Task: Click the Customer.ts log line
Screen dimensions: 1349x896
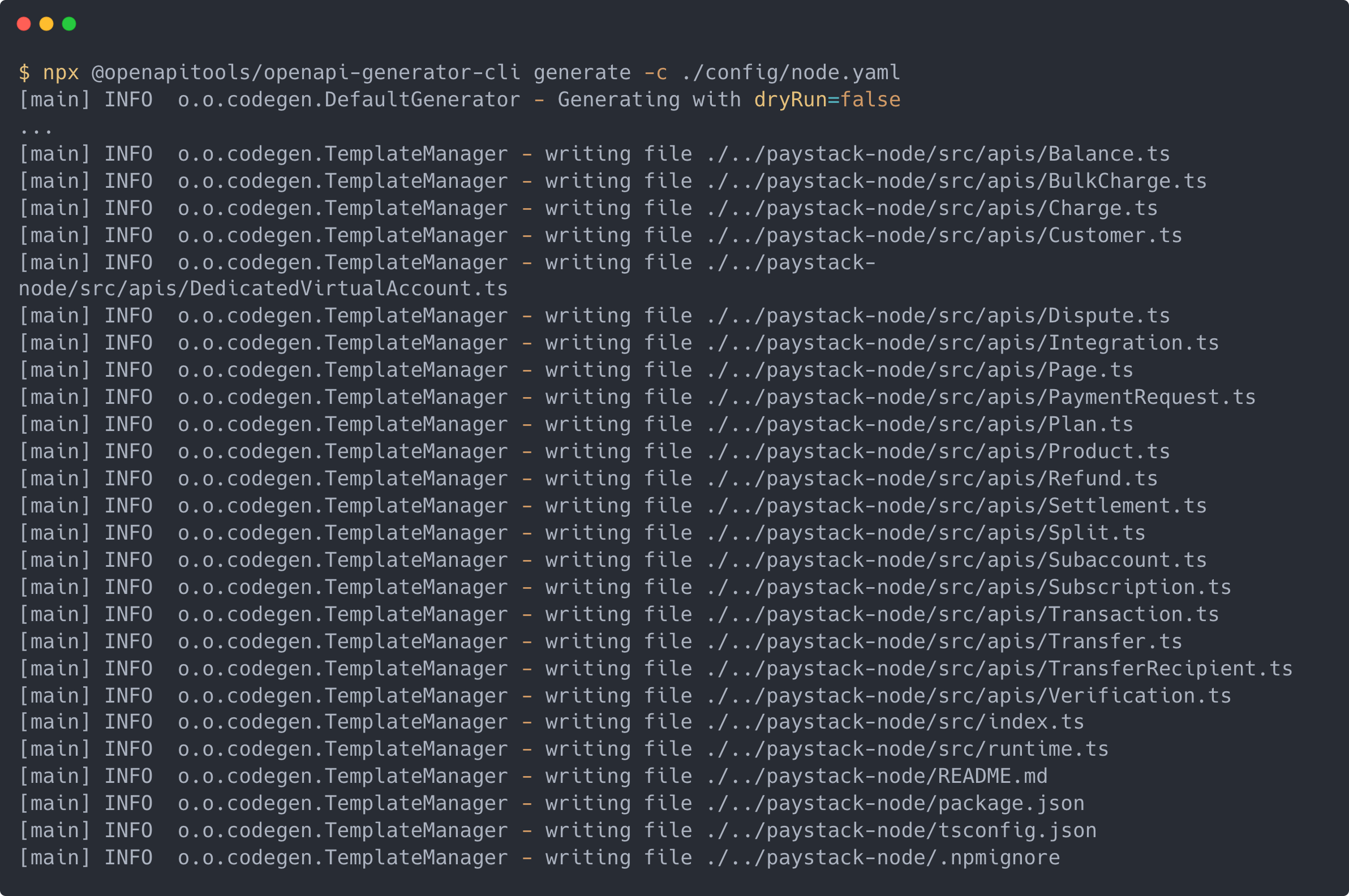Action: click(x=600, y=236)
